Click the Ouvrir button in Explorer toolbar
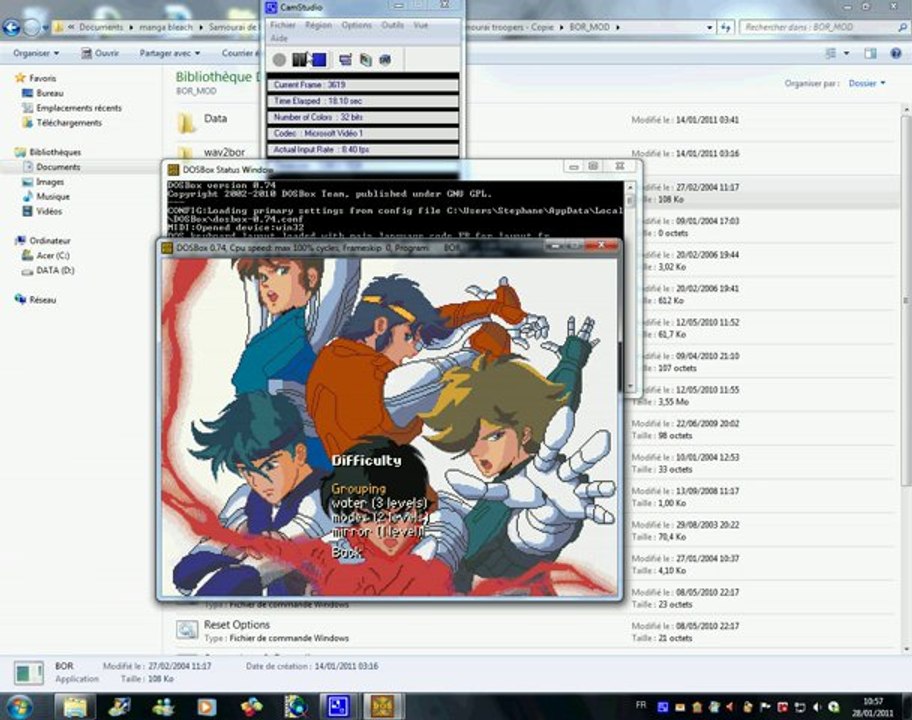 point(100,53)
